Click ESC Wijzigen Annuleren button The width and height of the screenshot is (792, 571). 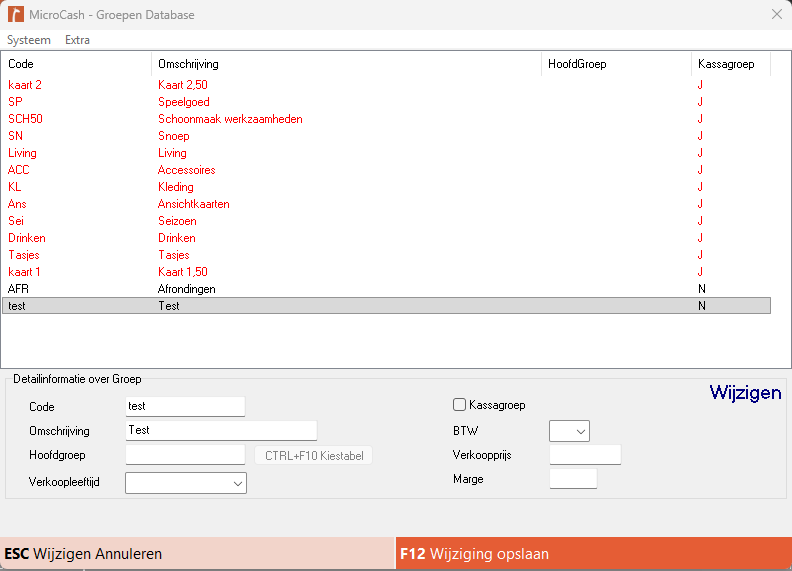[x=197, y=553]
